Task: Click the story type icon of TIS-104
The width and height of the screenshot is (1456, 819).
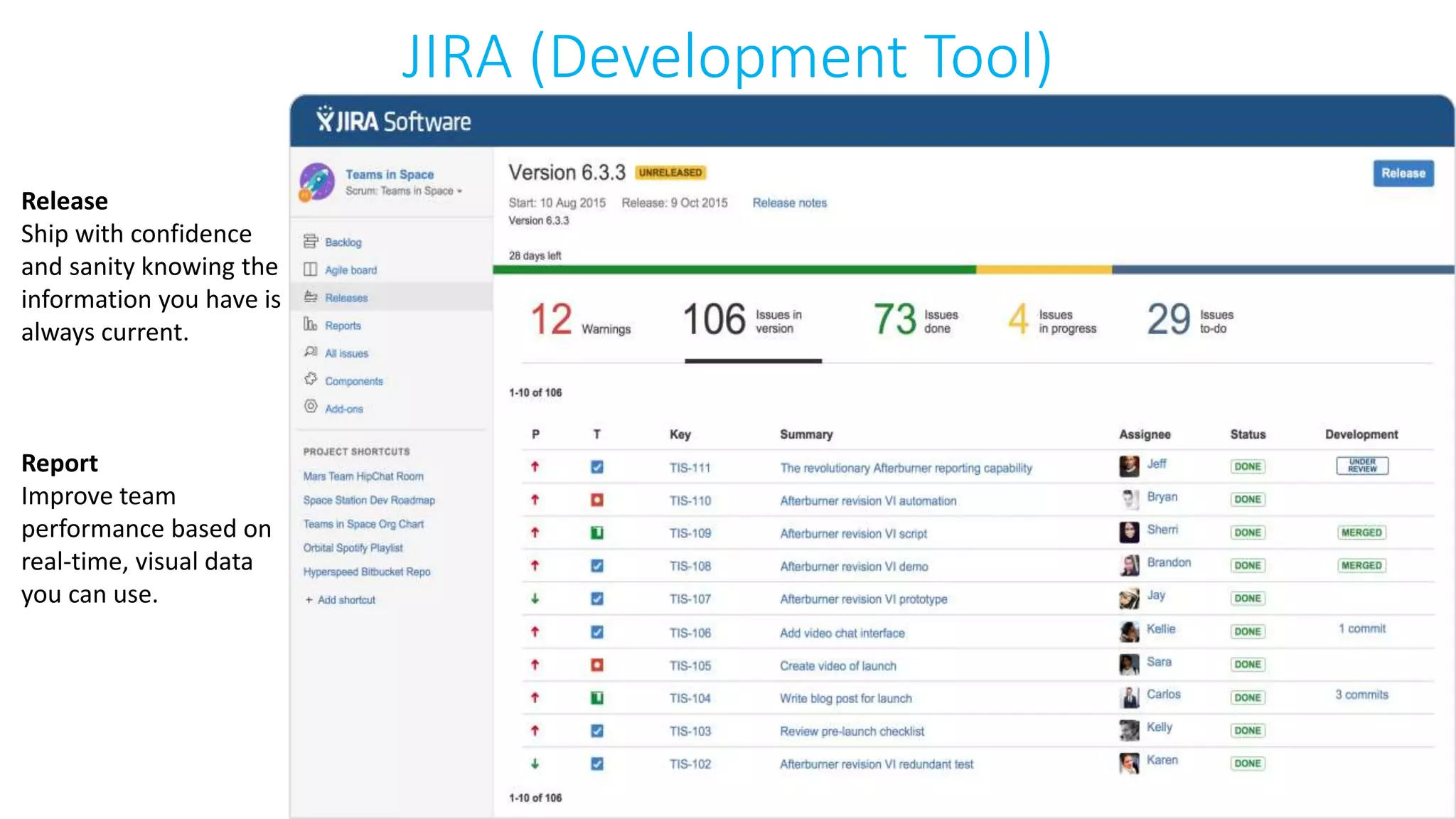Action: pos(597,698)
